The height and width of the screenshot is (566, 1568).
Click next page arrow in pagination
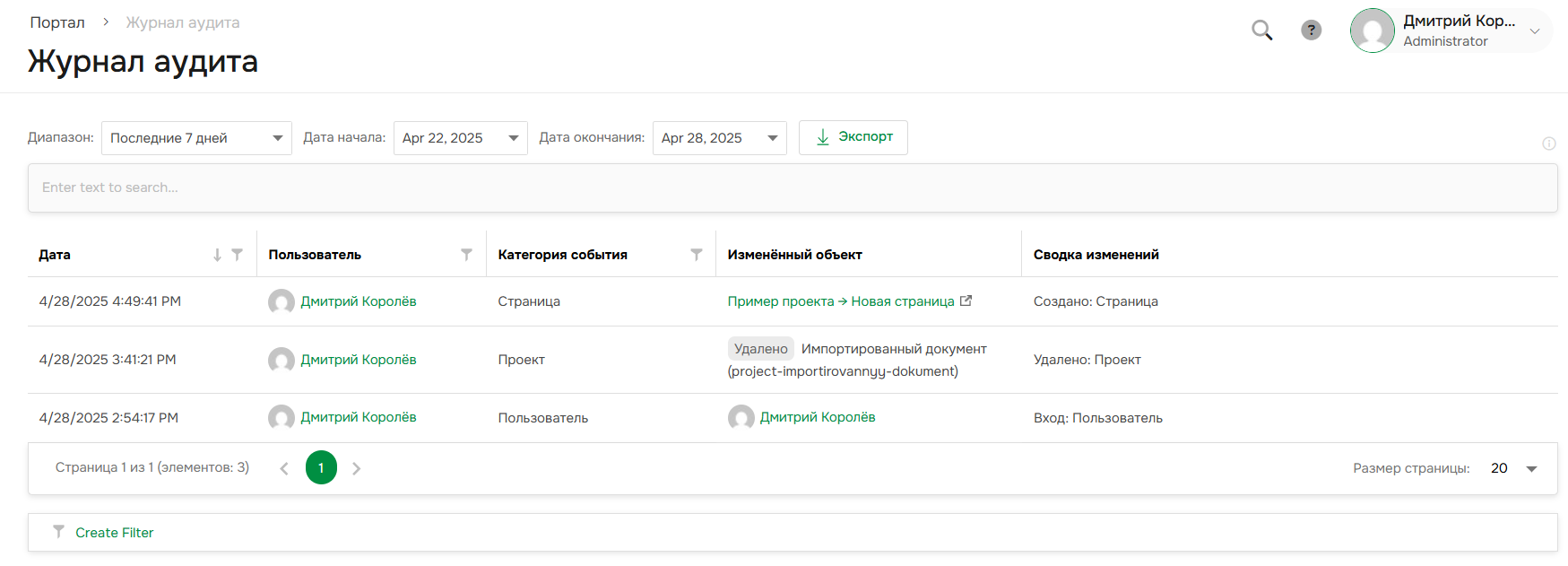pyautogui.click(x=357, y=468)
